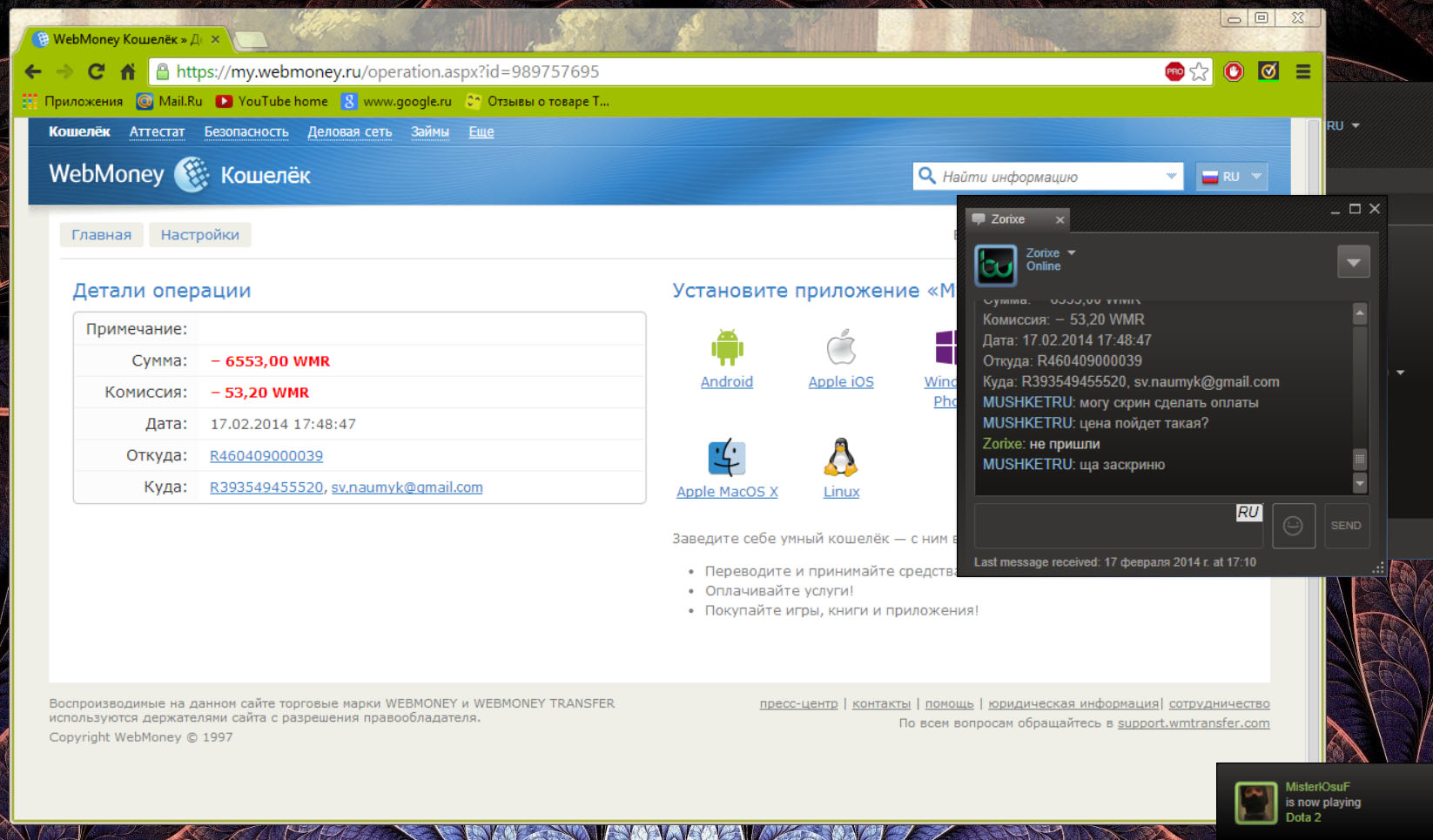Open the сотрудничество footer link
Screen dimensions: 1433x840
[1219, 703]
